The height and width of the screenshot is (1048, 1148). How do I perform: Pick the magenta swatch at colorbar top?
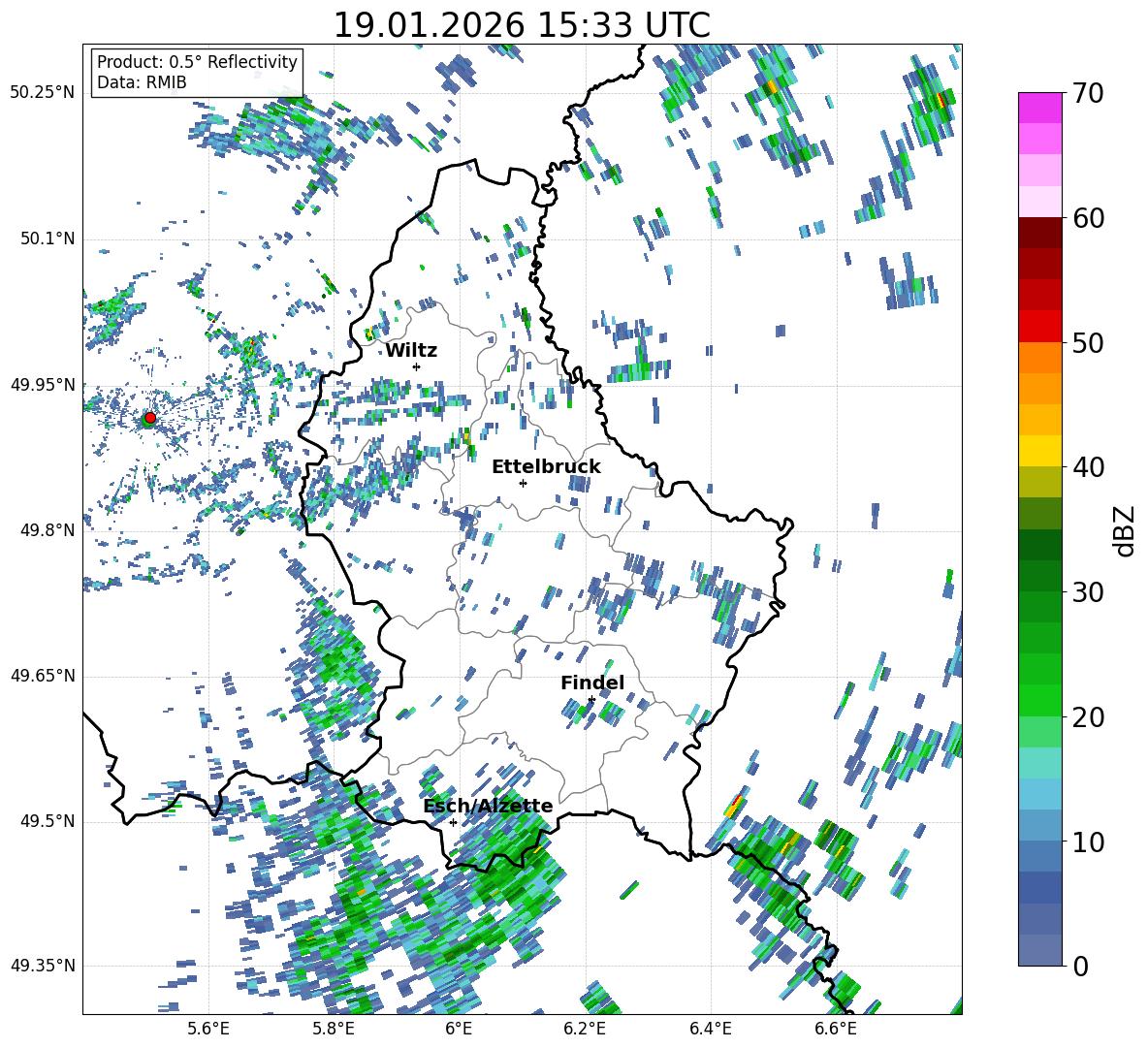coord(1039,108)
